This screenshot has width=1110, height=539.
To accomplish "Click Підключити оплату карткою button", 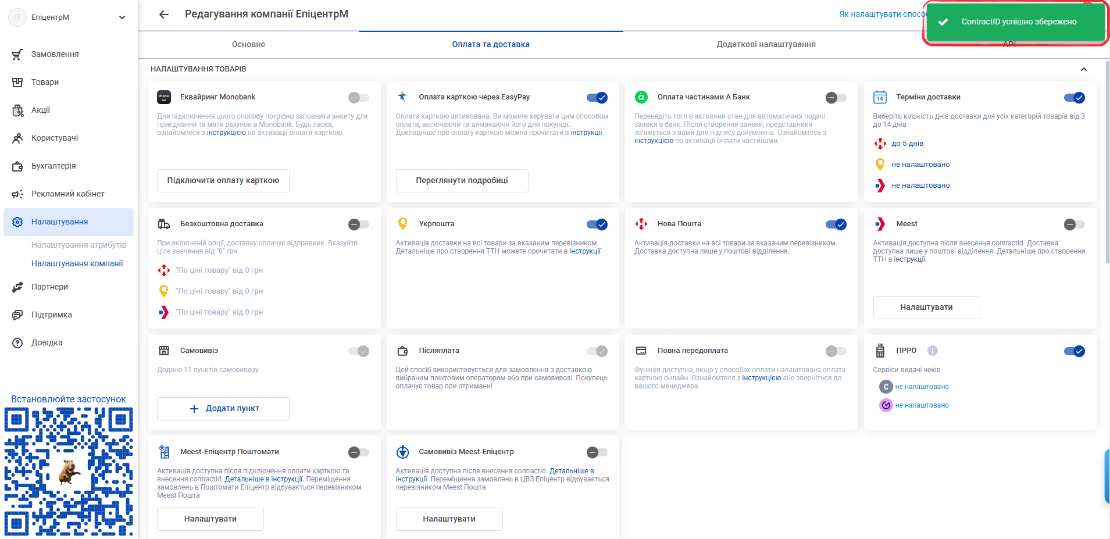I will coord(223,180).
